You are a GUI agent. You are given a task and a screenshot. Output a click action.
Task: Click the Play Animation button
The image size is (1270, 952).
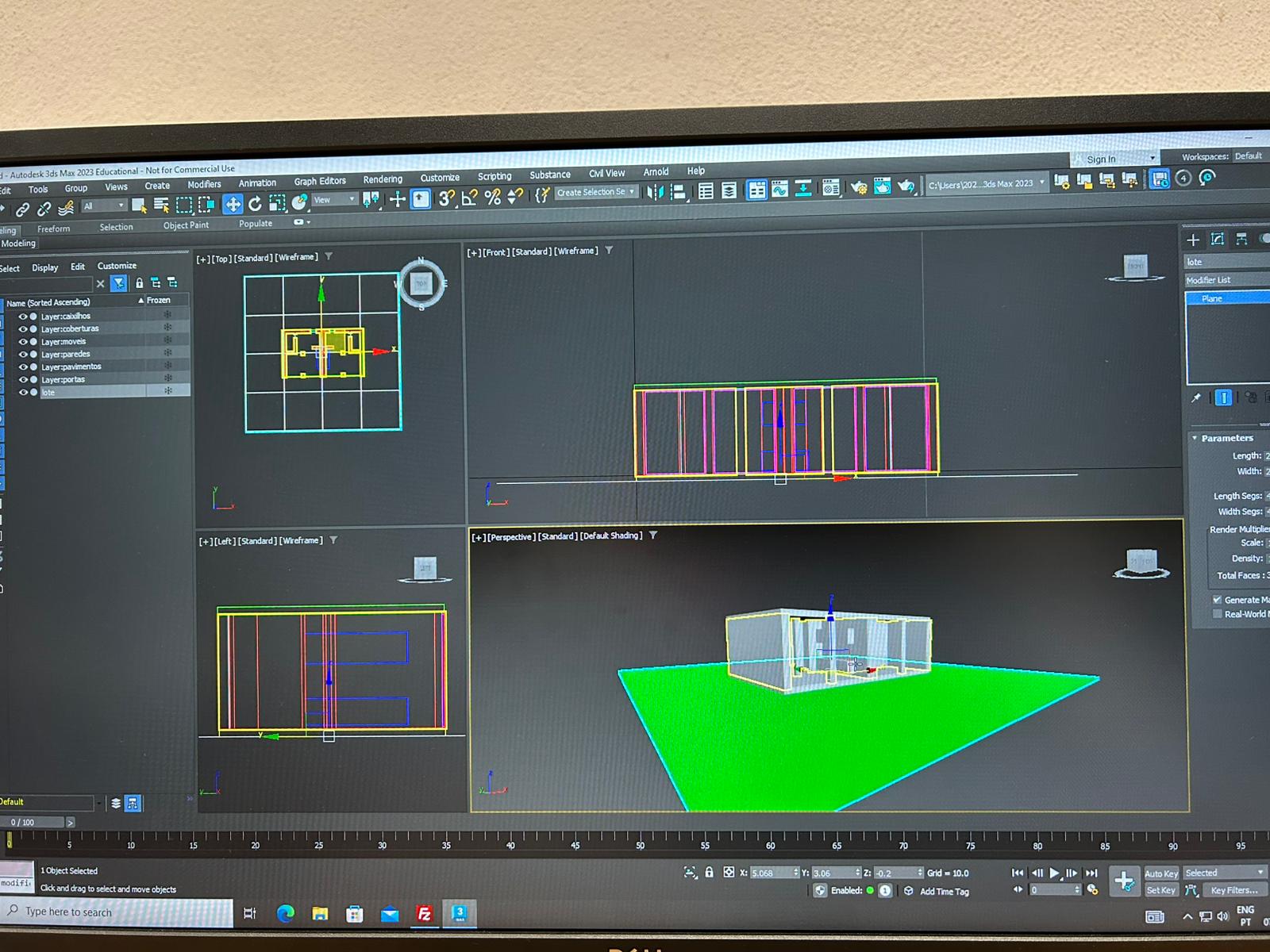[x=1055, y=873]
